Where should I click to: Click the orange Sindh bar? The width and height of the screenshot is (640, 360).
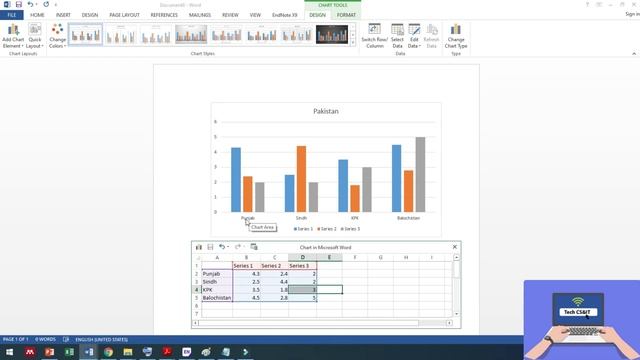click(301, 179)
